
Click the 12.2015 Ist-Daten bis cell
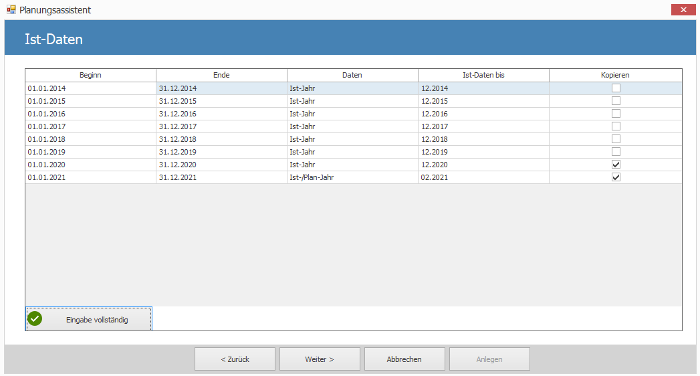483,101
